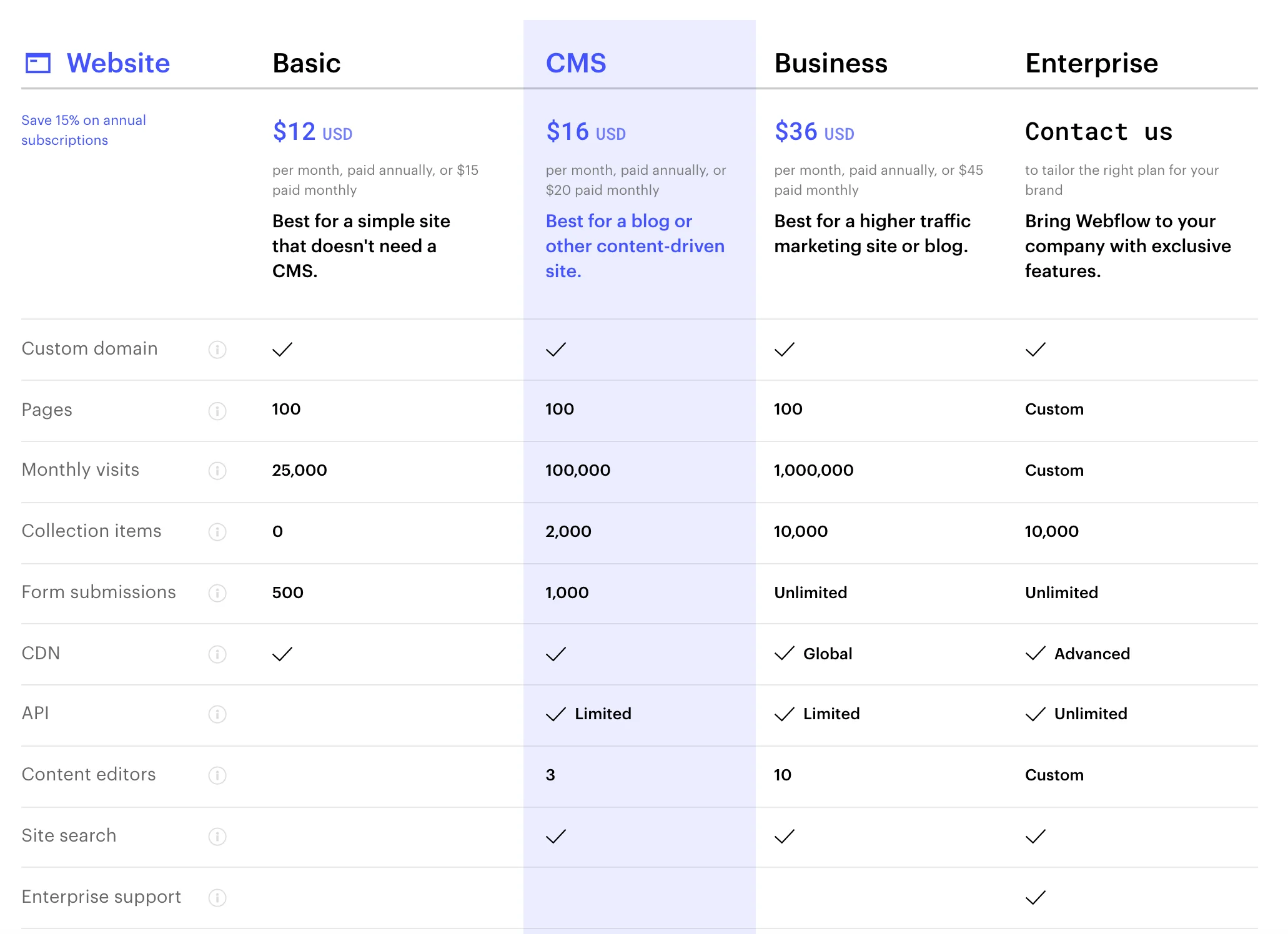The width and height of the screenshot is (1288, 934).
Task: Click the CDN info icon
Action: [217, 654]
